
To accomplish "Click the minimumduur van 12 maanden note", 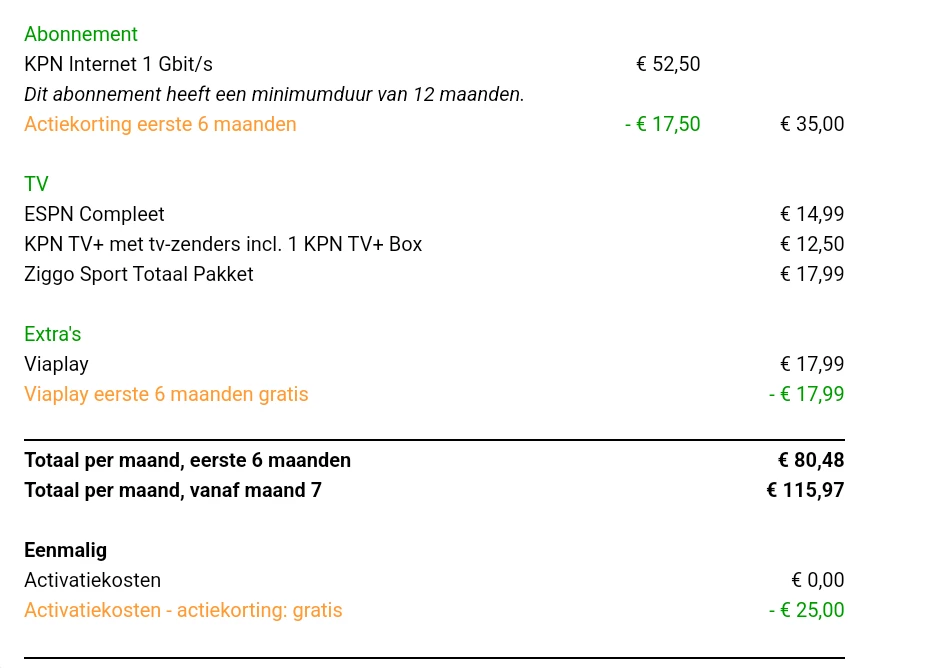I will click(274, 94).
